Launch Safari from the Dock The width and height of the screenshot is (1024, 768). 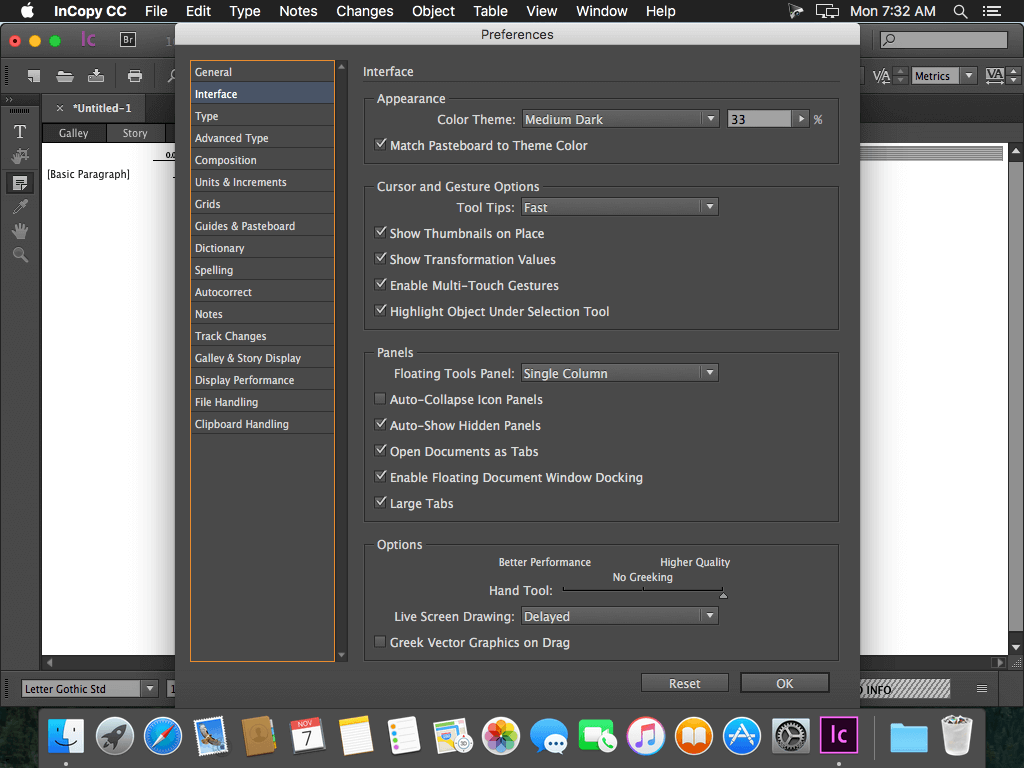(163, 737)
